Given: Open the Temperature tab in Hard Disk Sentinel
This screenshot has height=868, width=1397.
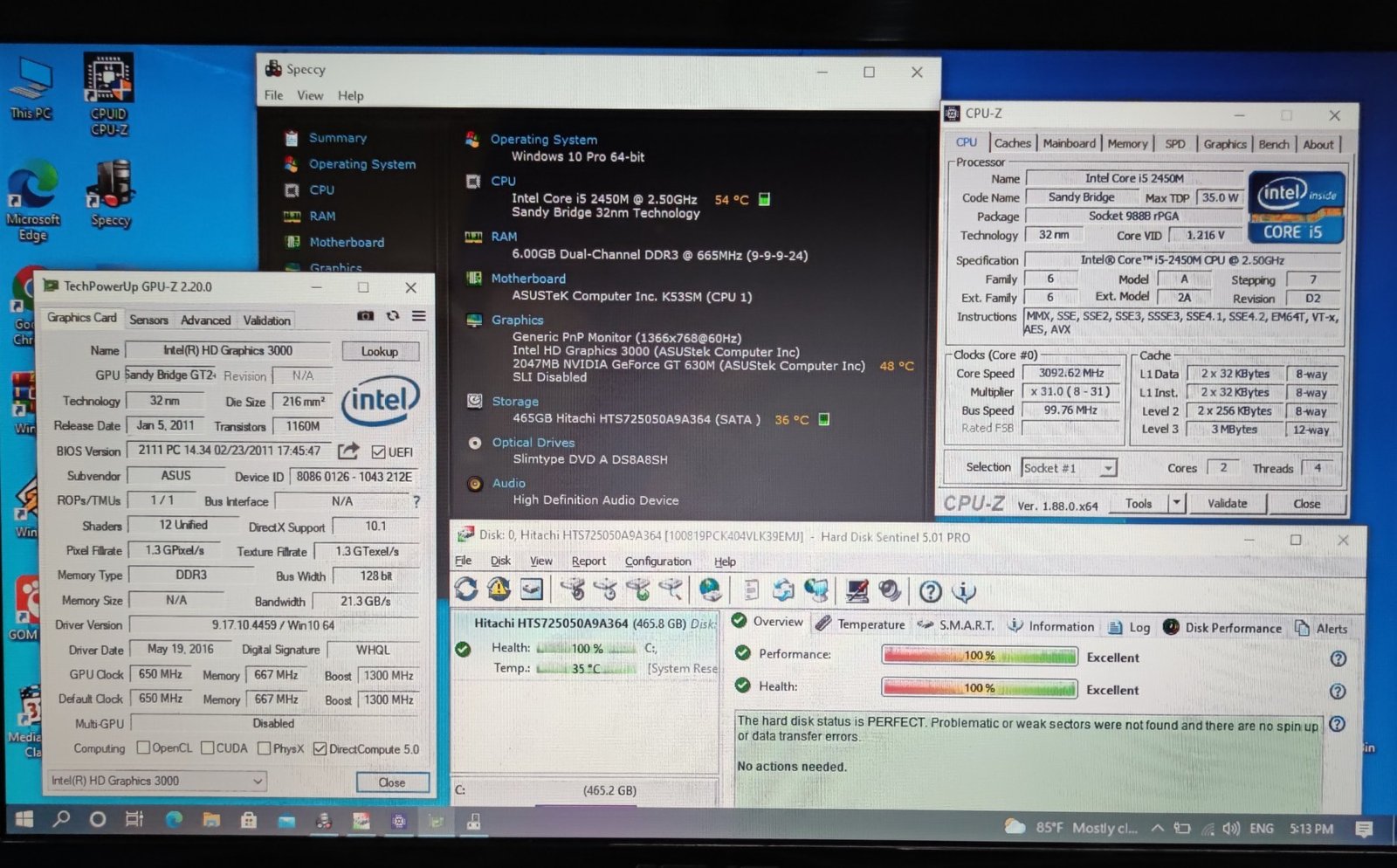Looking at the screenshot, I should click(x=861, y=624).
